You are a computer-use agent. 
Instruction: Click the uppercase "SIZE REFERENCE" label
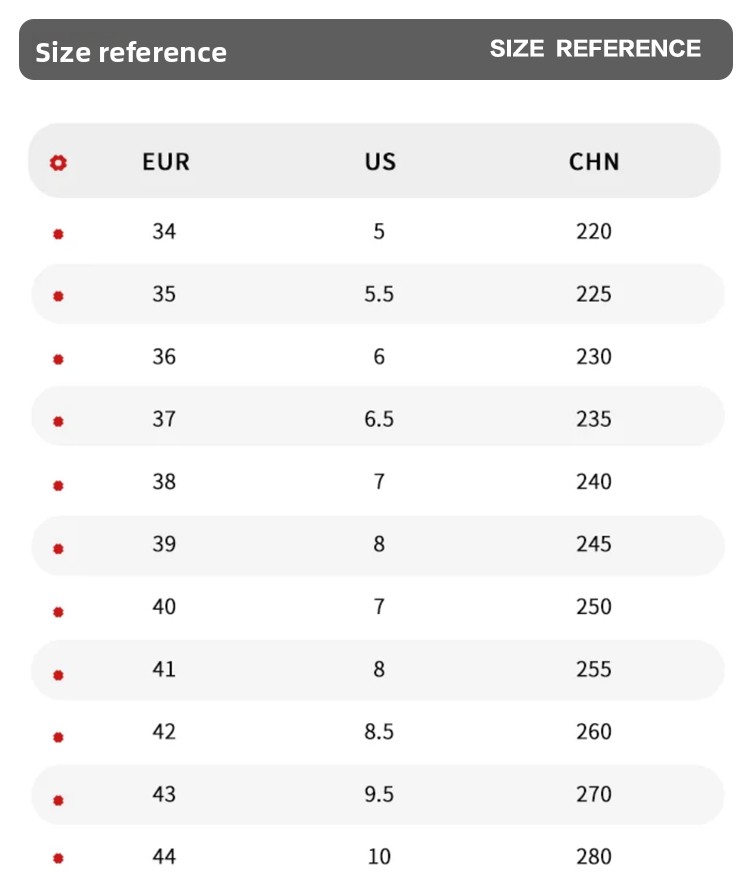595,48
